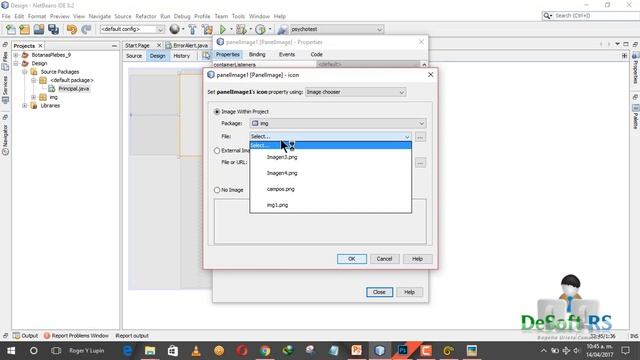Click Help in the icon dialog
This screenshot has width=640, height=360.
pos(417,259)
